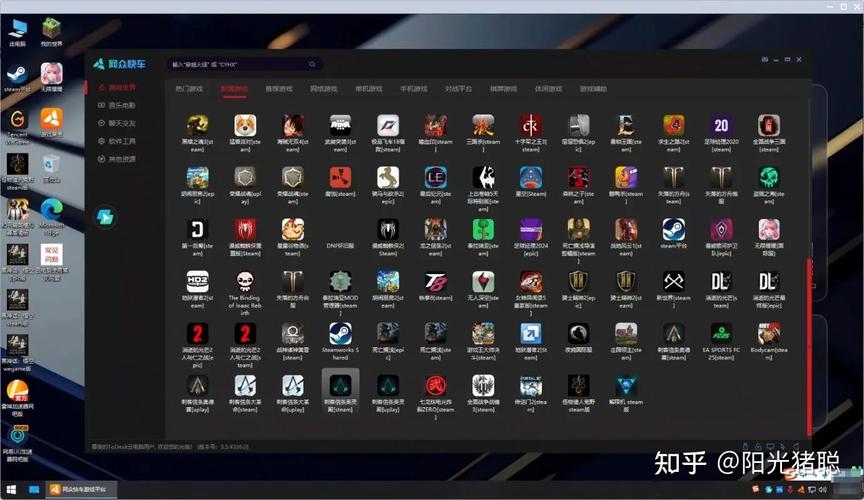The width and height of the screenshot is (864, 500).
Task: Click the red vertical scrollbar
Action: click(x=809, y=347)
